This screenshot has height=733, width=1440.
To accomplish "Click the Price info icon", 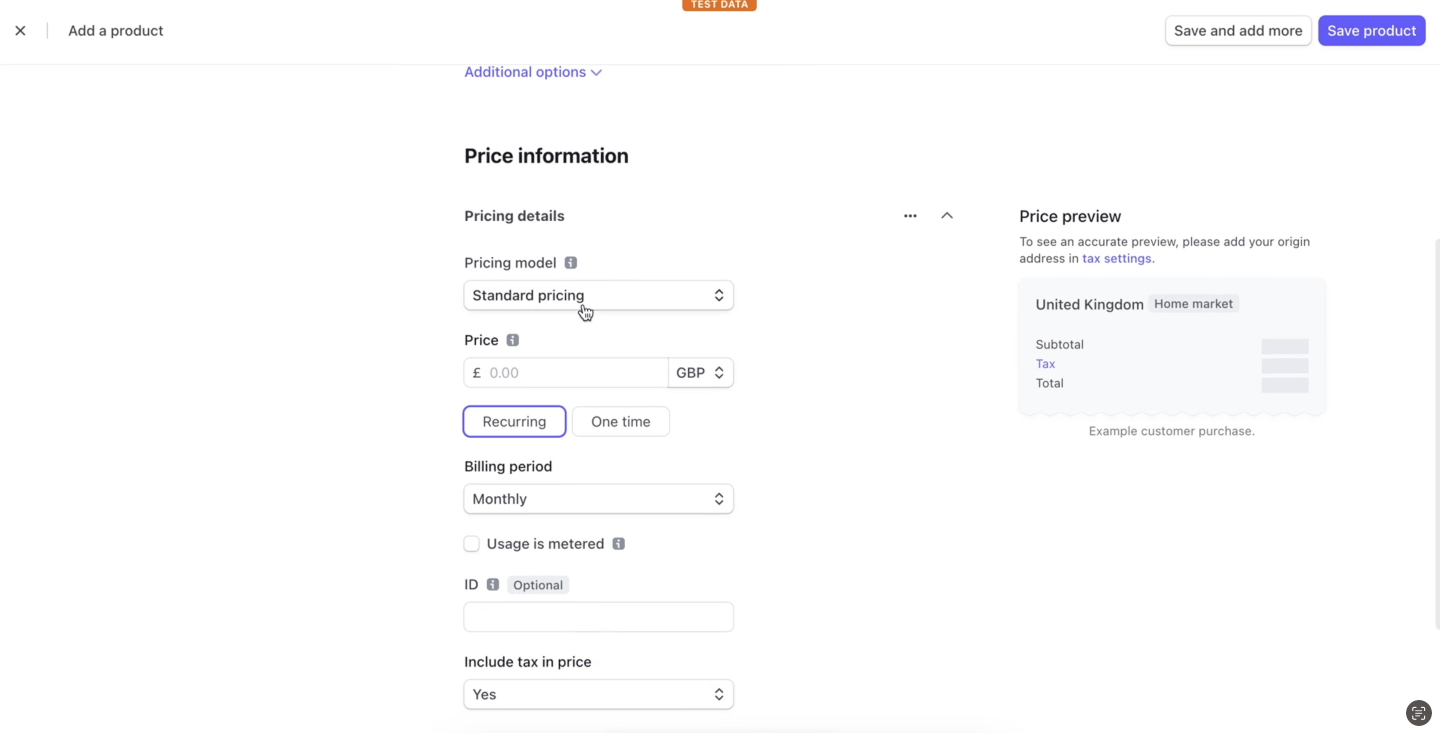I will 512,340.
